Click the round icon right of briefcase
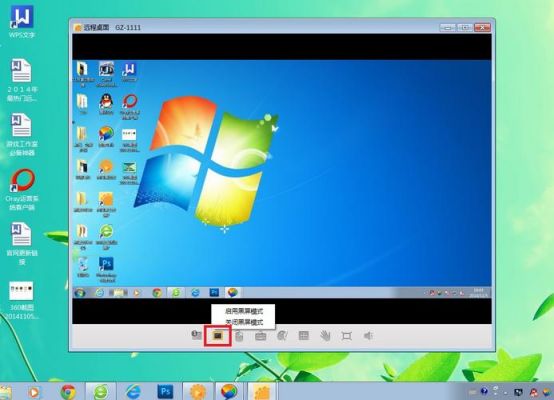 pos(282,335)
